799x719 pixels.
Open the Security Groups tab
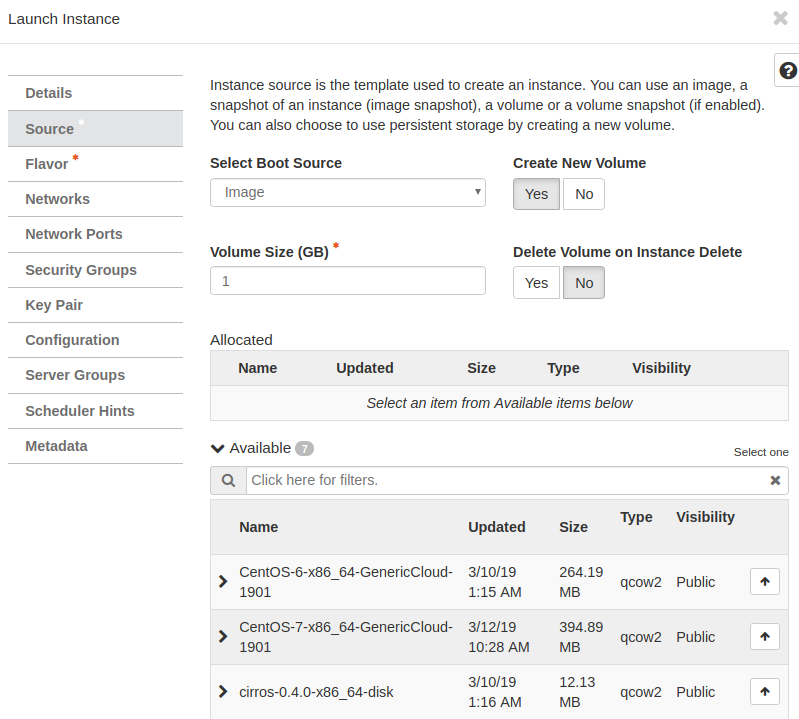(x=81, y=270)
